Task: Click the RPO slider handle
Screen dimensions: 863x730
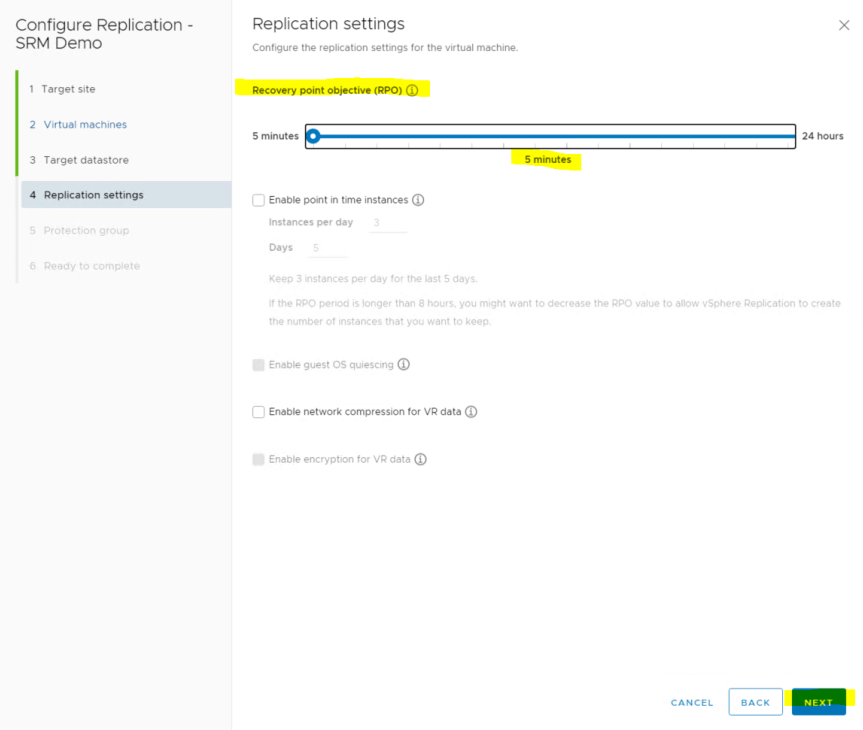Action: click(313, 136)
